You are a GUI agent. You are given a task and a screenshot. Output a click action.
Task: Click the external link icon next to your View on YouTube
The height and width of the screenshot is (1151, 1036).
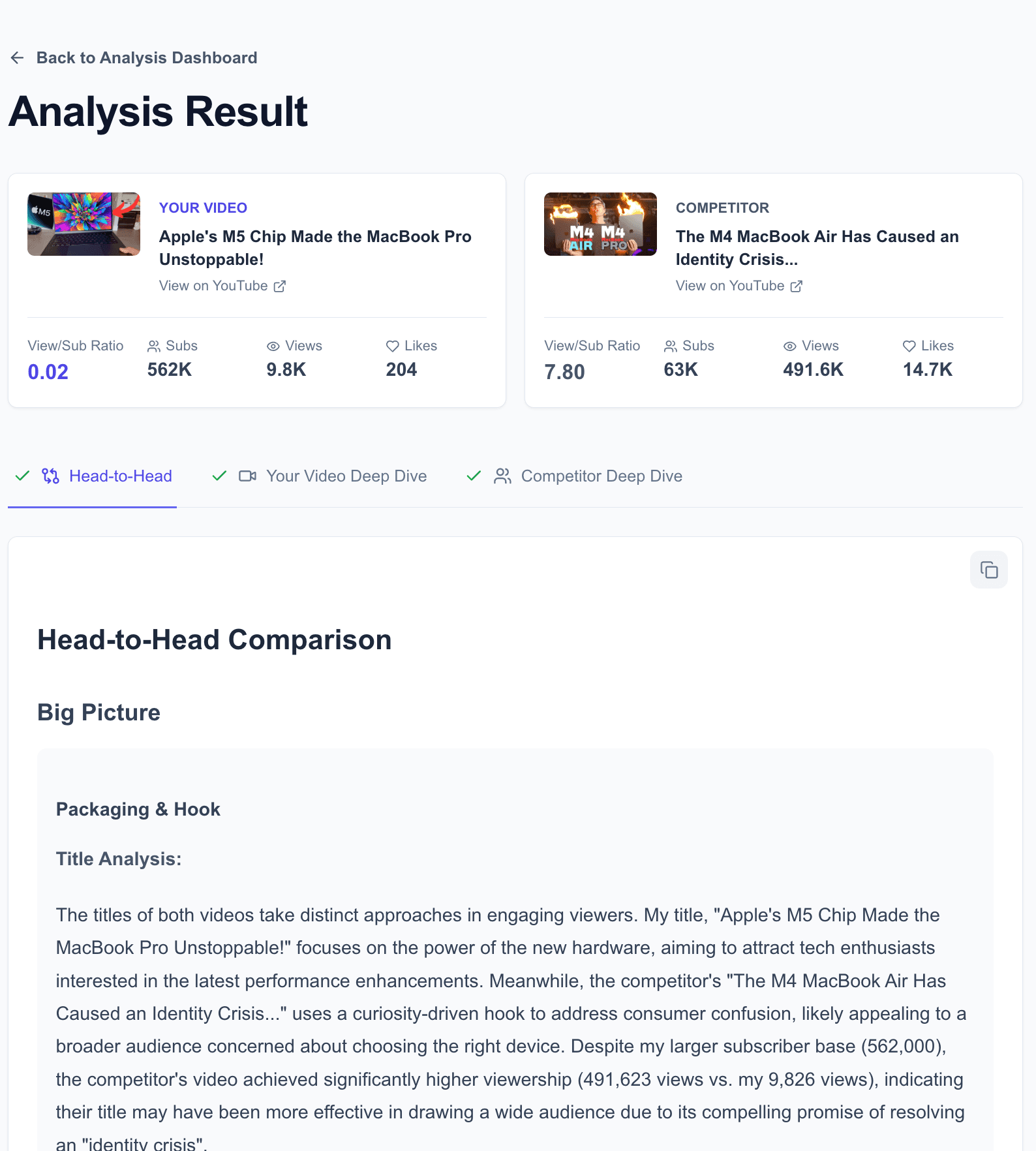click(x=280, y=286)
